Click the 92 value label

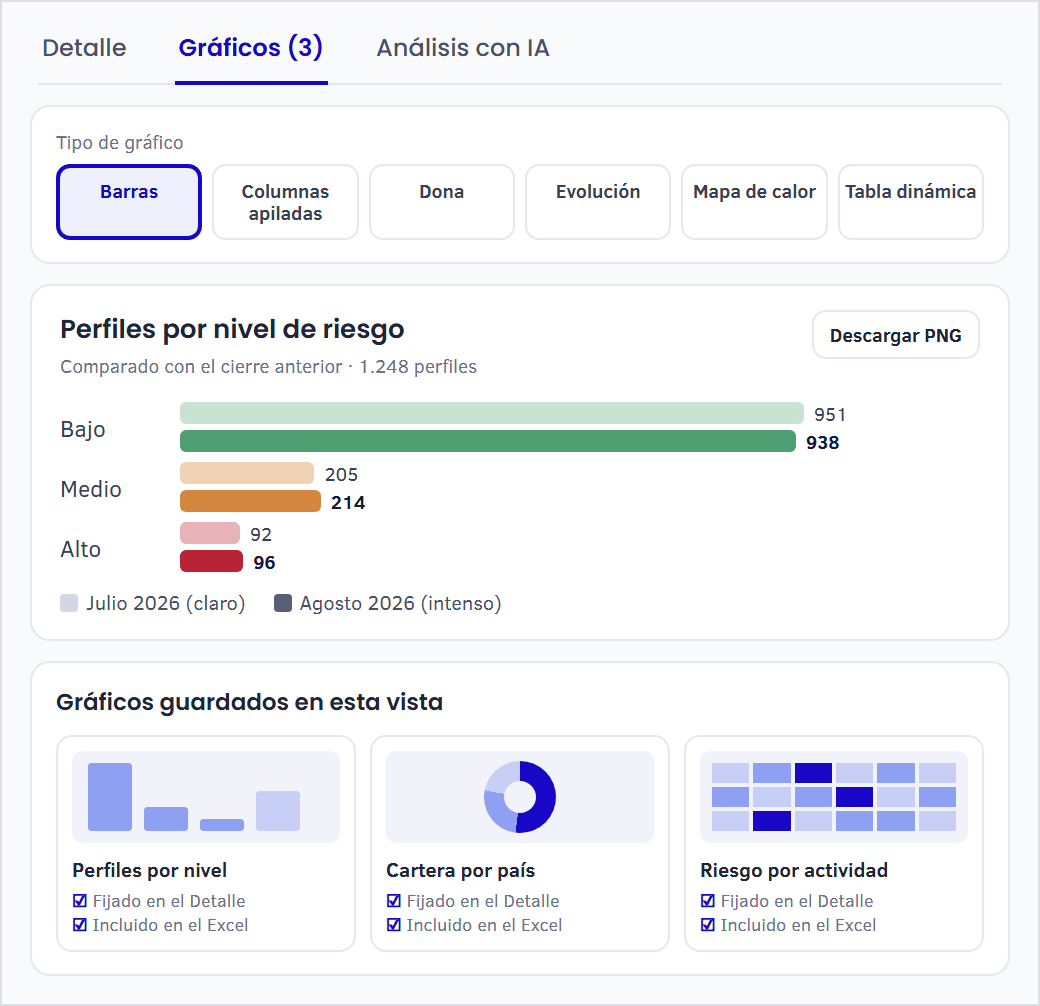[x=261, y=534]
